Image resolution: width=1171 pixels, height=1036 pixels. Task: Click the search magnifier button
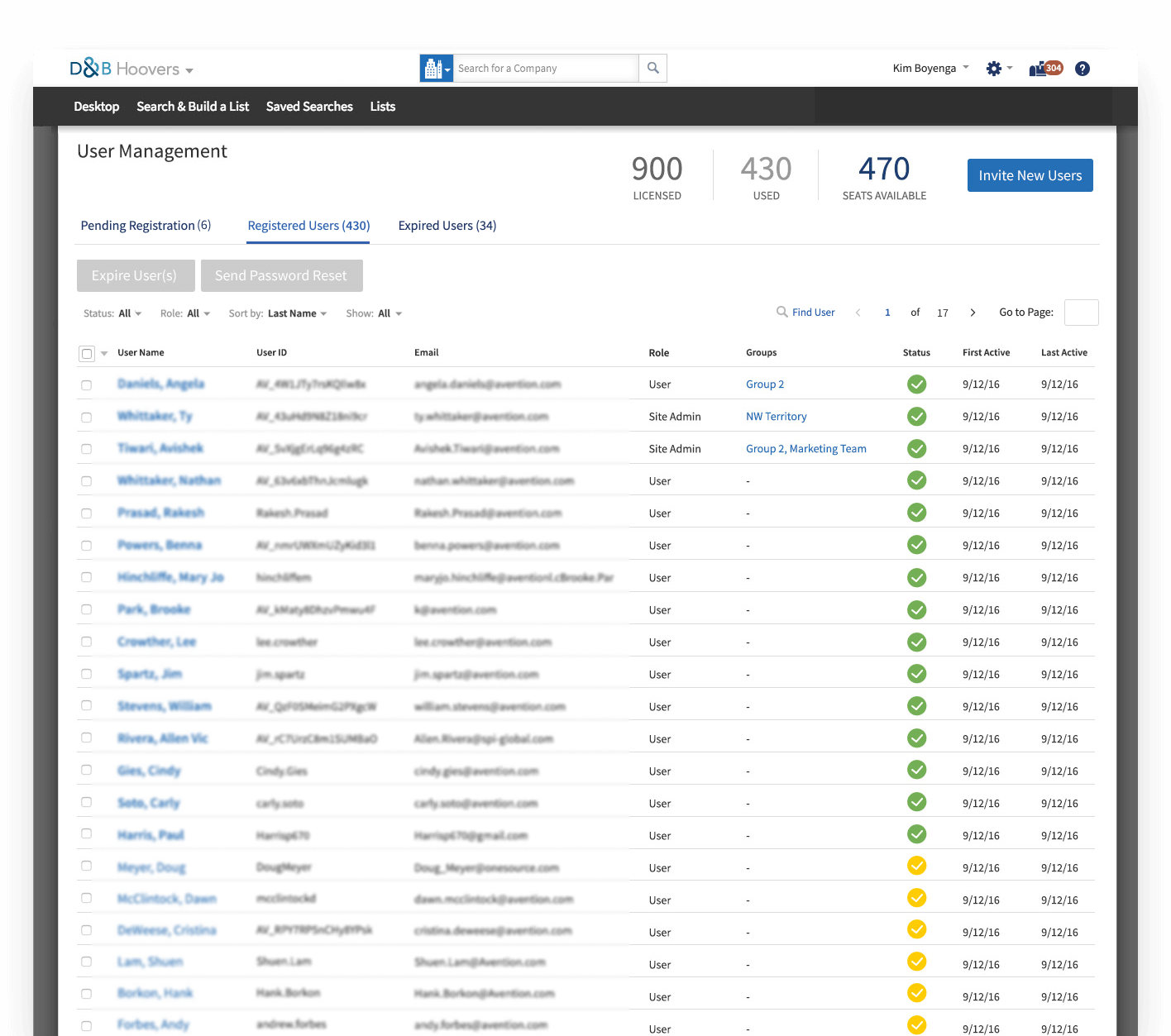point(652,69)
